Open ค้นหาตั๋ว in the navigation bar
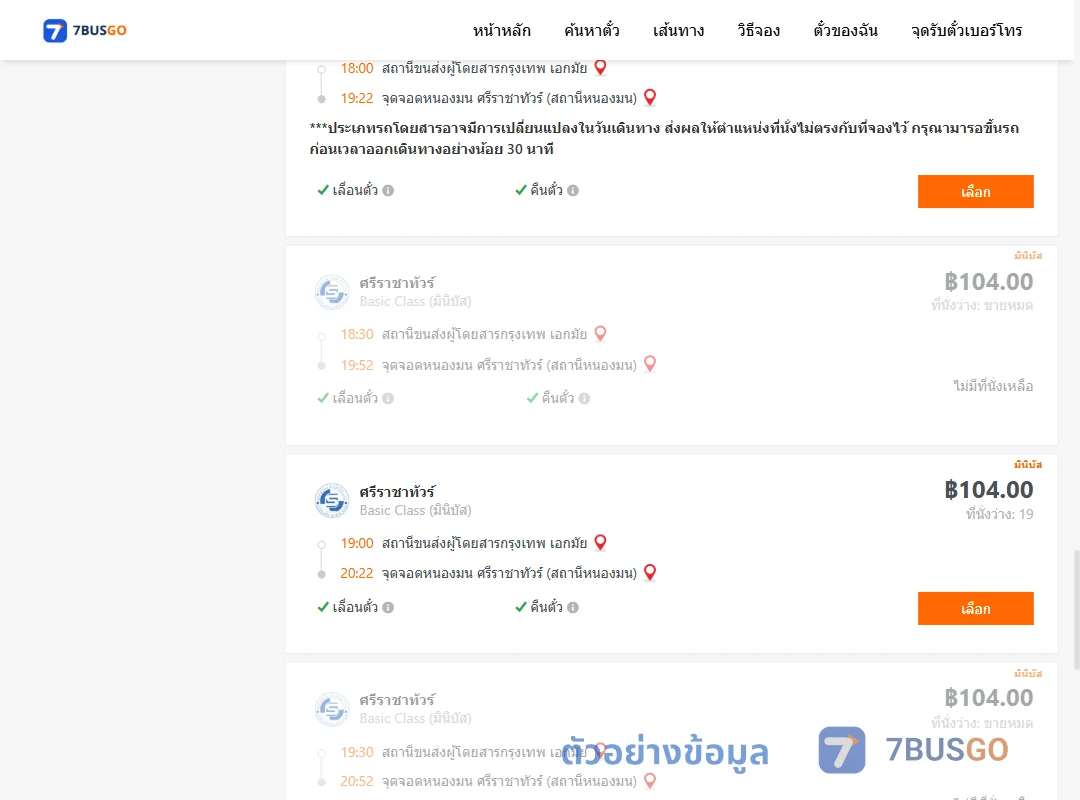 (592, 30)
